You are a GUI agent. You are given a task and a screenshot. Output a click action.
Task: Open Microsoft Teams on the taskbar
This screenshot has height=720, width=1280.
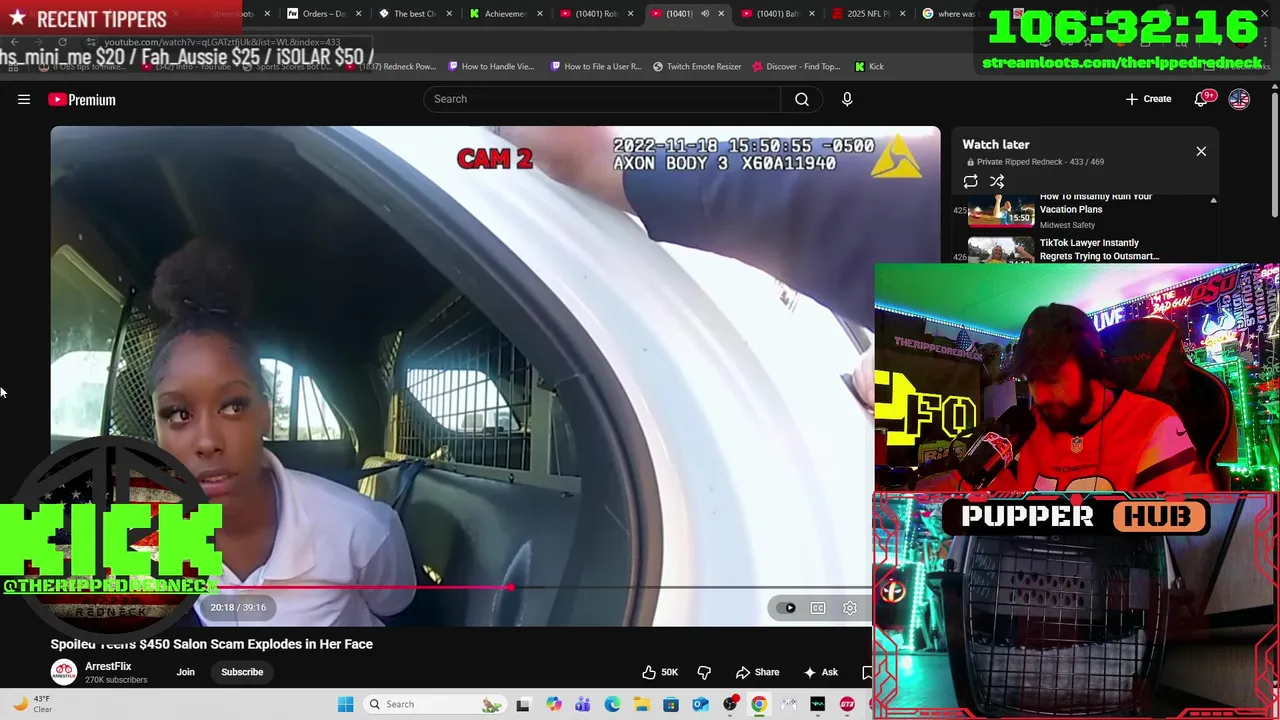(583, 704)
